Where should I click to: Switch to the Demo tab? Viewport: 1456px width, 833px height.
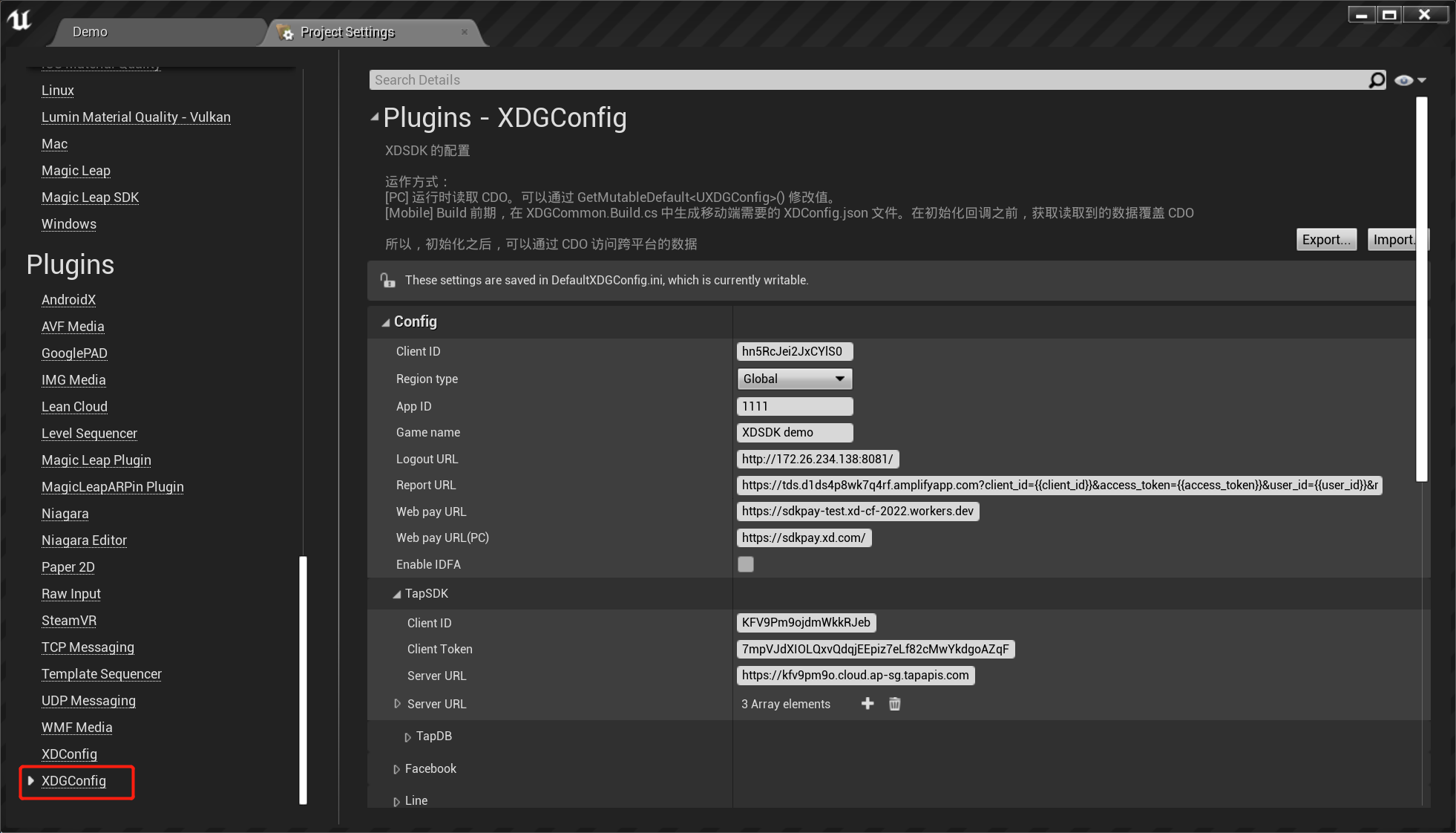coord(90,32)
